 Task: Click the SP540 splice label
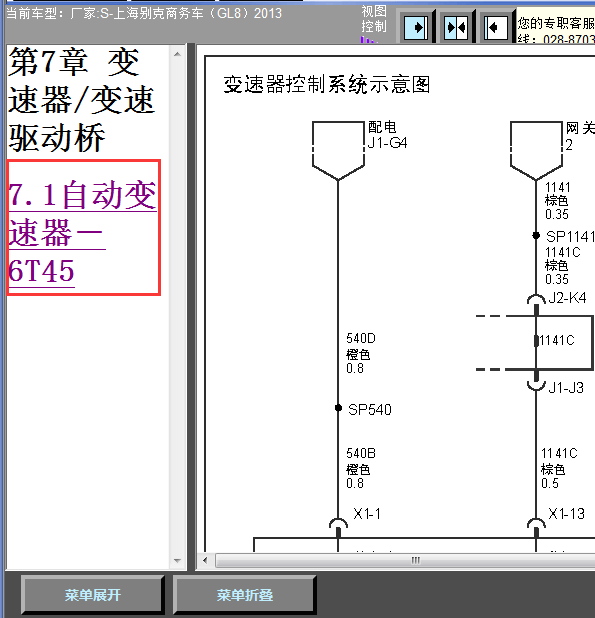(370, 410)
